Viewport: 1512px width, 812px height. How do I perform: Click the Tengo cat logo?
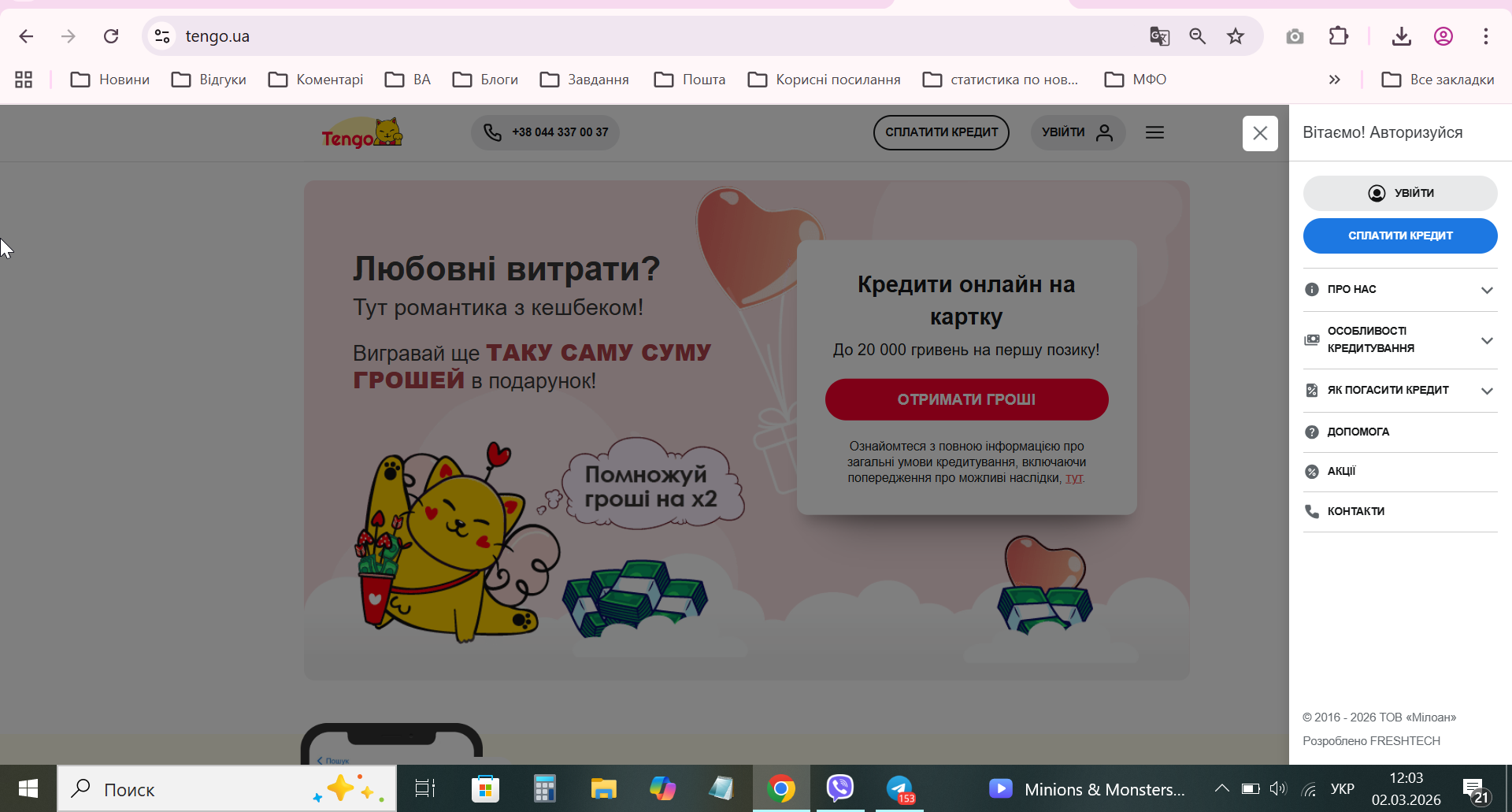click(x=362, y=132)
